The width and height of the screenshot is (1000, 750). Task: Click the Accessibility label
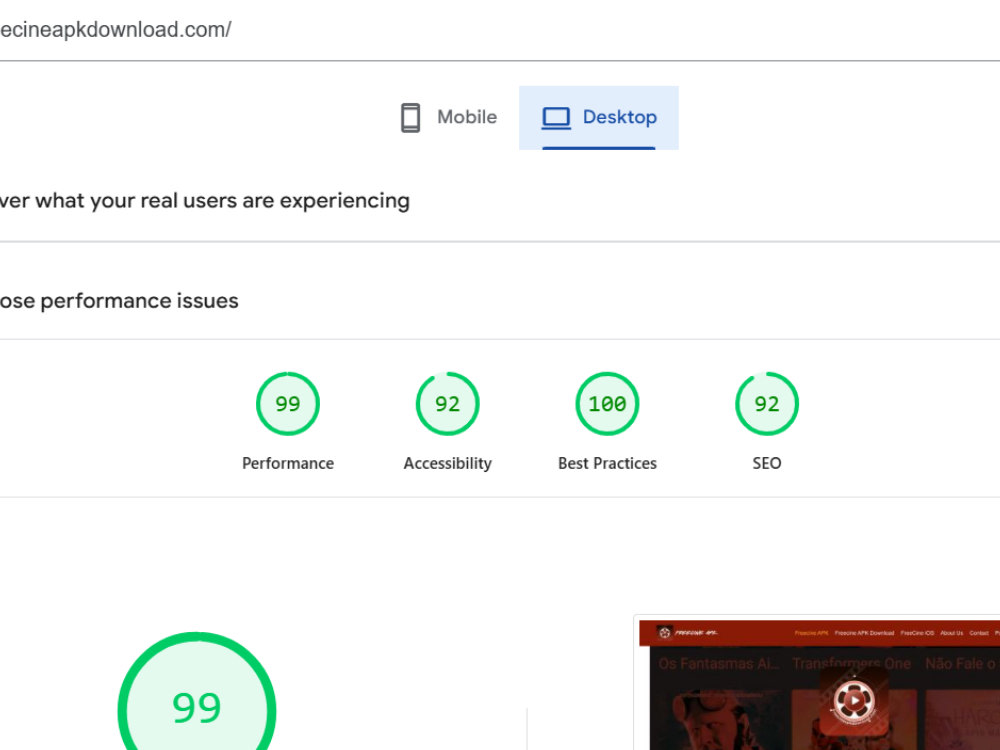click(x=448, y=463)
